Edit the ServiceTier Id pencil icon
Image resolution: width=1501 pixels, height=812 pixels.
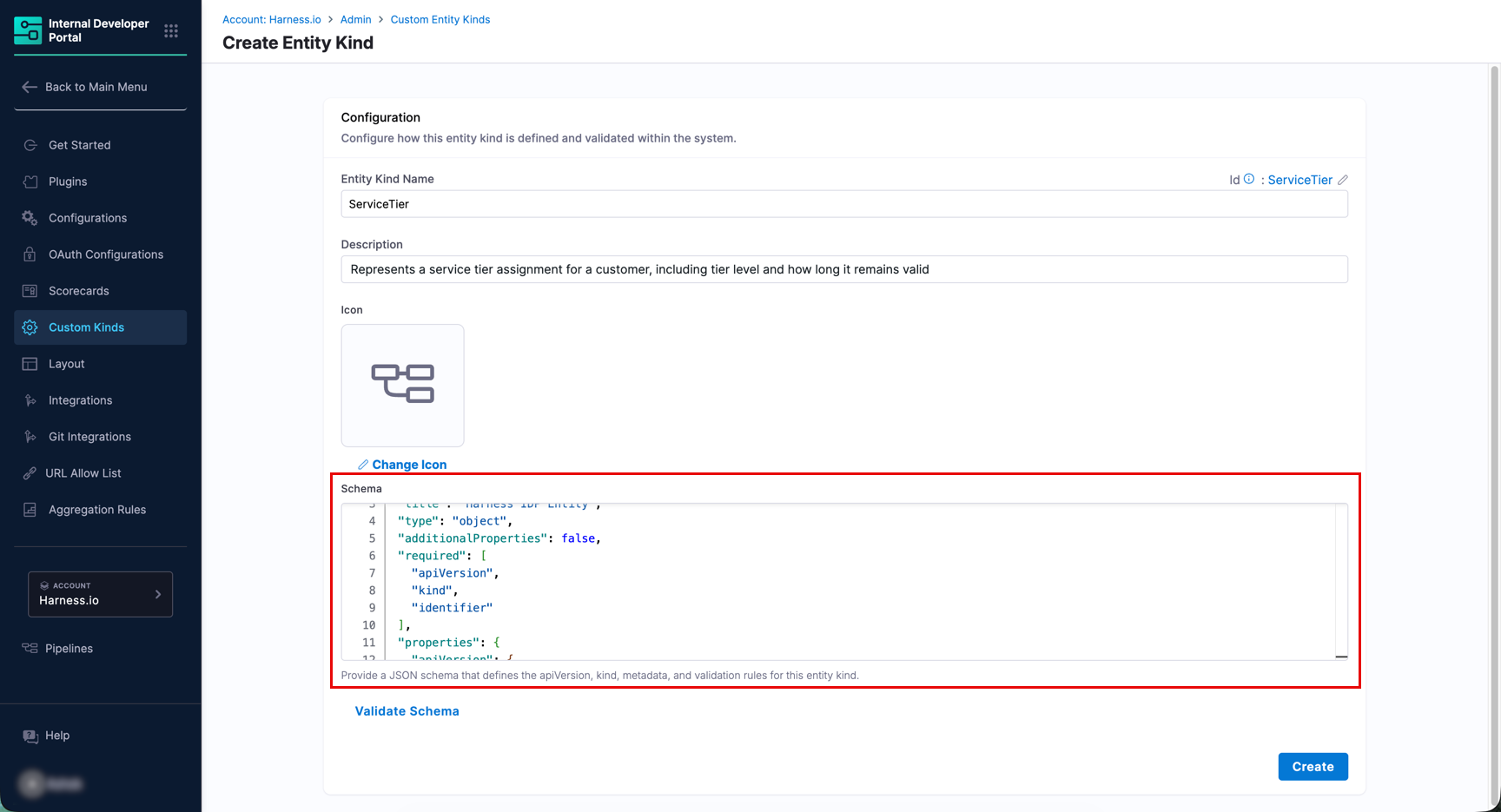(x=1343, y=180)
